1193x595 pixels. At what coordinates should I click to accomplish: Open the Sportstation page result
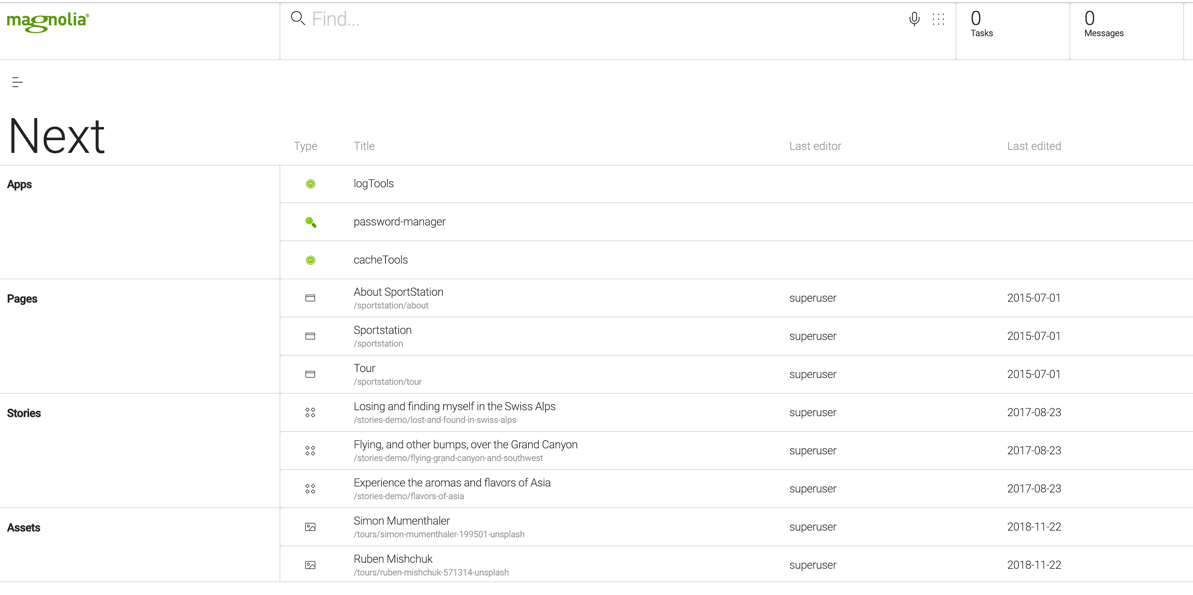pos(382,331)
